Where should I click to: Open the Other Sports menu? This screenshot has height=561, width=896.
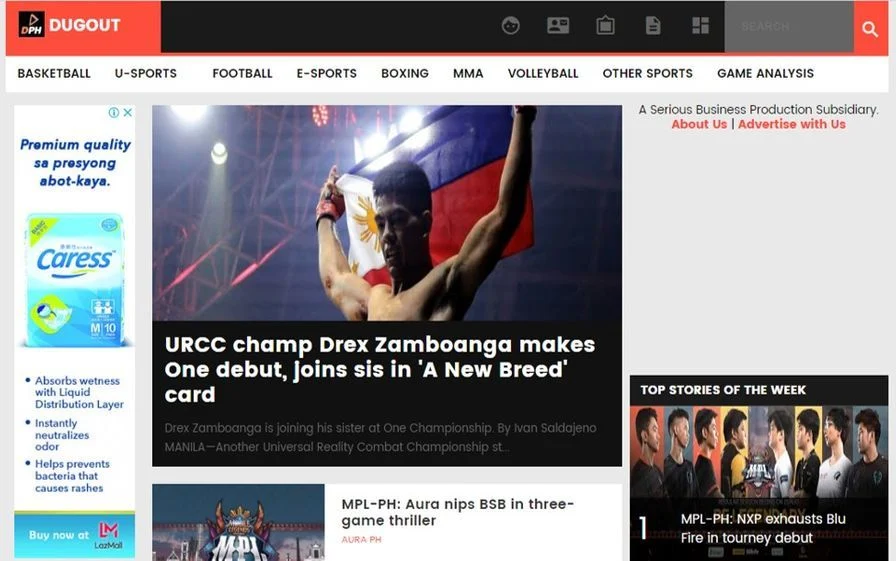pos(647,74)
